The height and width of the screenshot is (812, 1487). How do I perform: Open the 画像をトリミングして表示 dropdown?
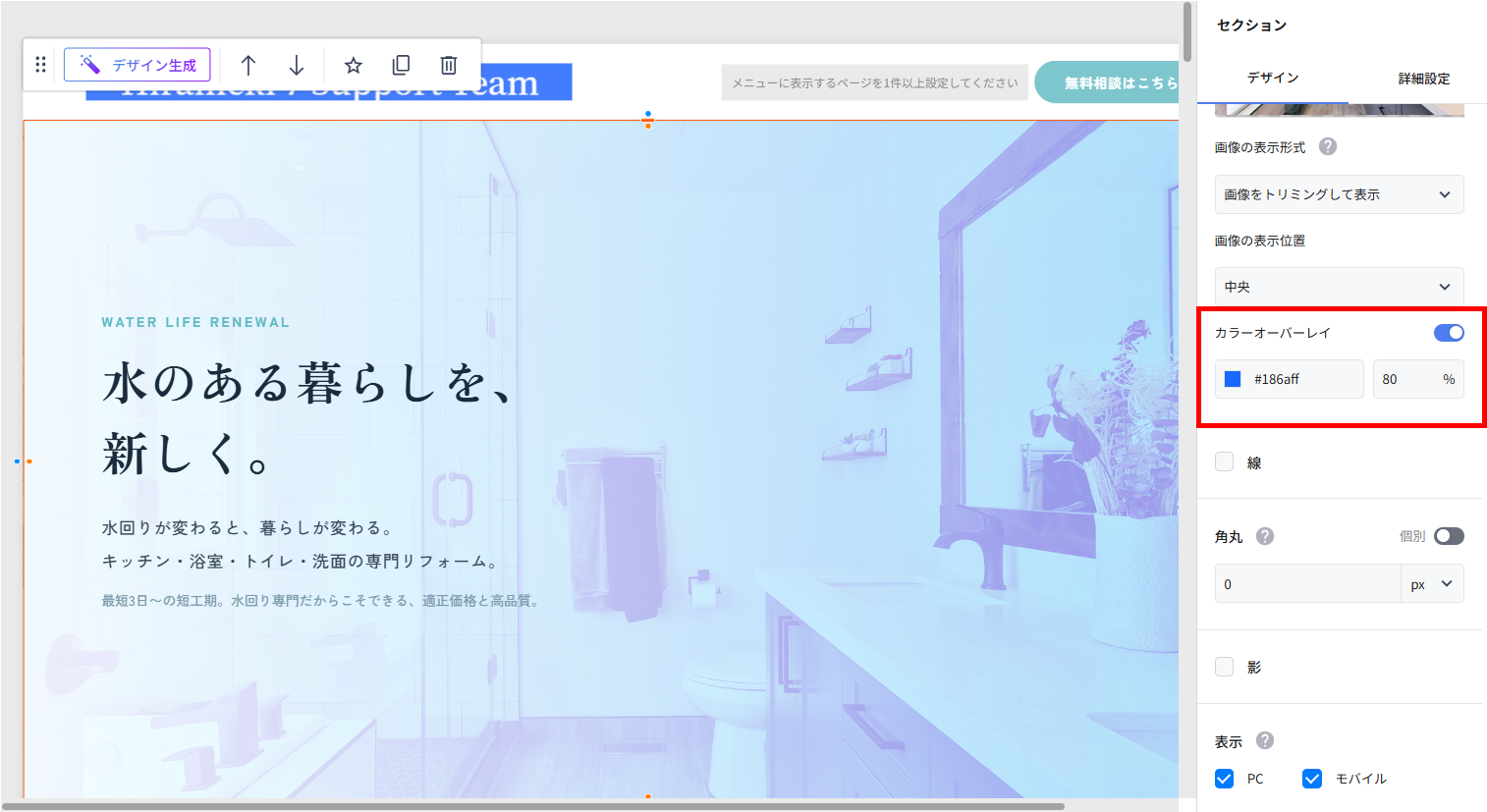1339,194
